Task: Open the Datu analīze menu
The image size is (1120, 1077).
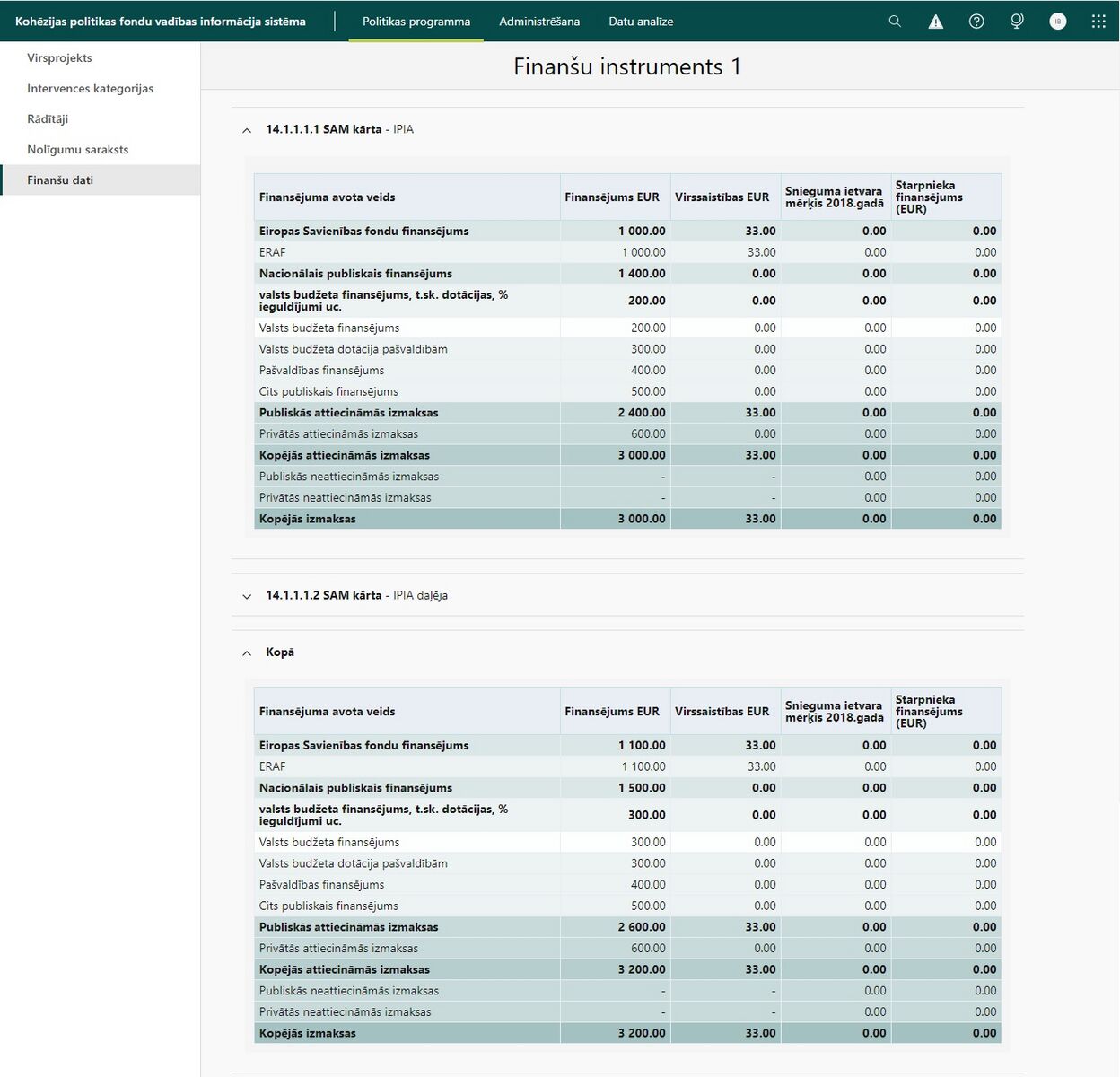Action: point(641,22)
